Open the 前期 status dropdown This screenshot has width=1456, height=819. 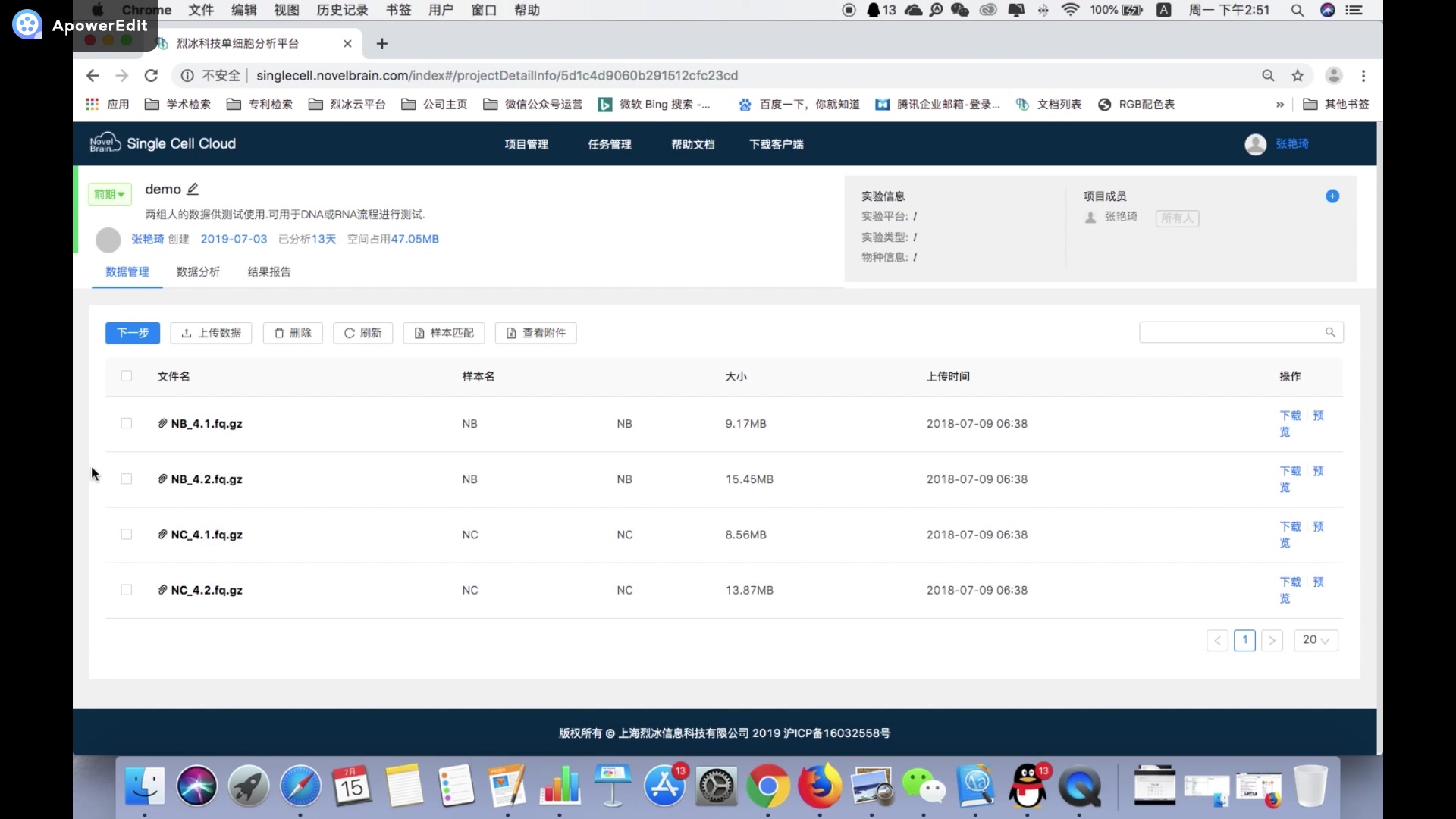pos(109,194)
